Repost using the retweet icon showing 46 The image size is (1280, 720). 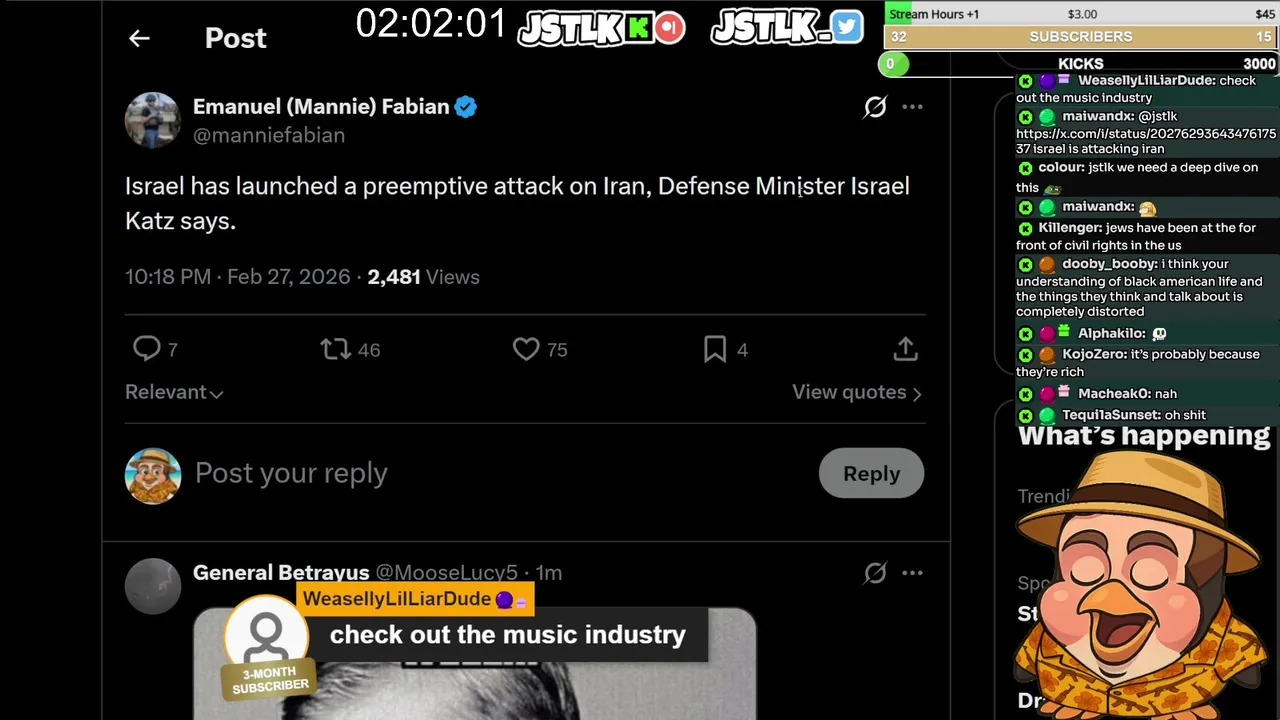click(335, 349)
